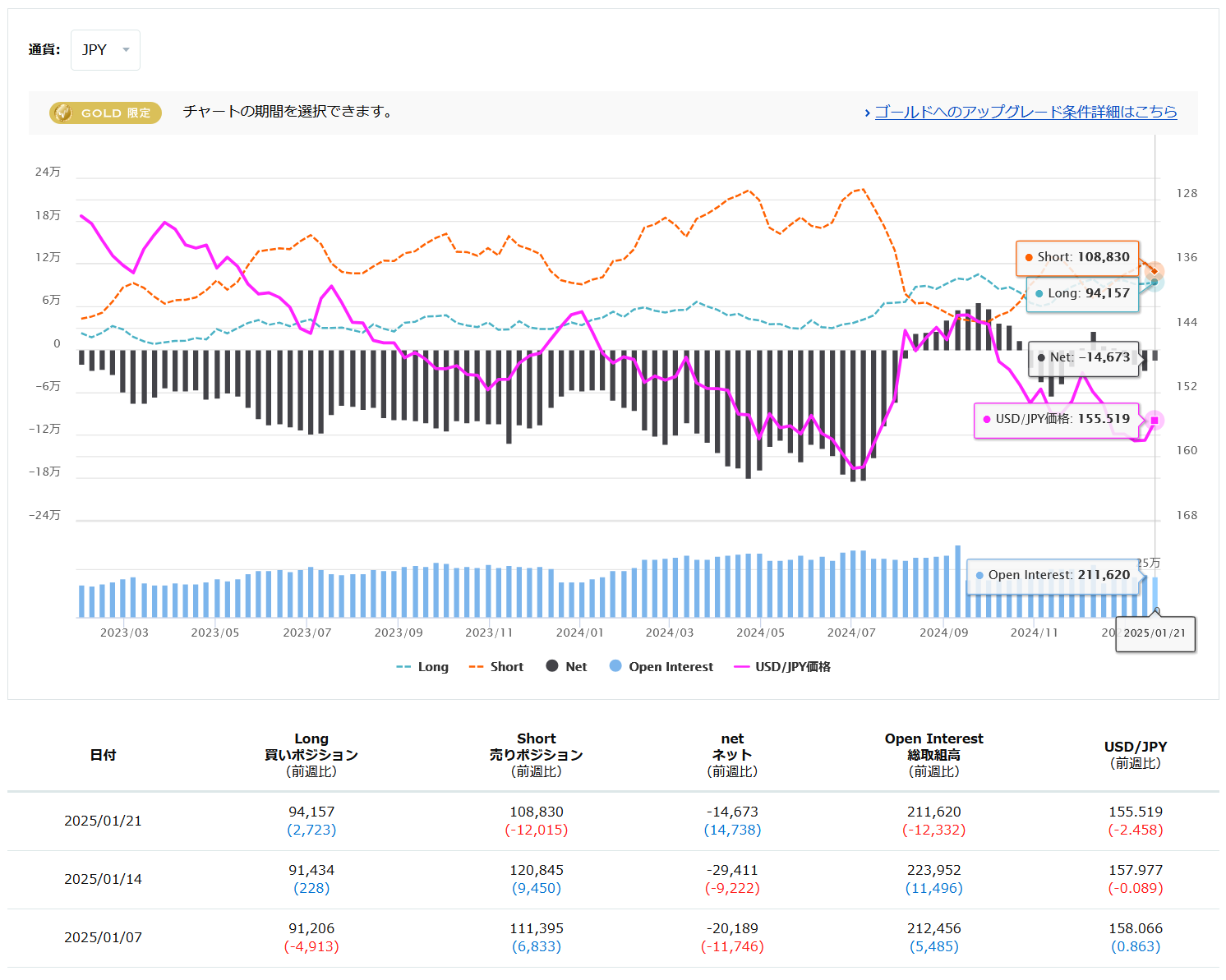Screen dimensions: 1226x980
Task: Click the Long 買いポジション column header
Action: point(311,755)
